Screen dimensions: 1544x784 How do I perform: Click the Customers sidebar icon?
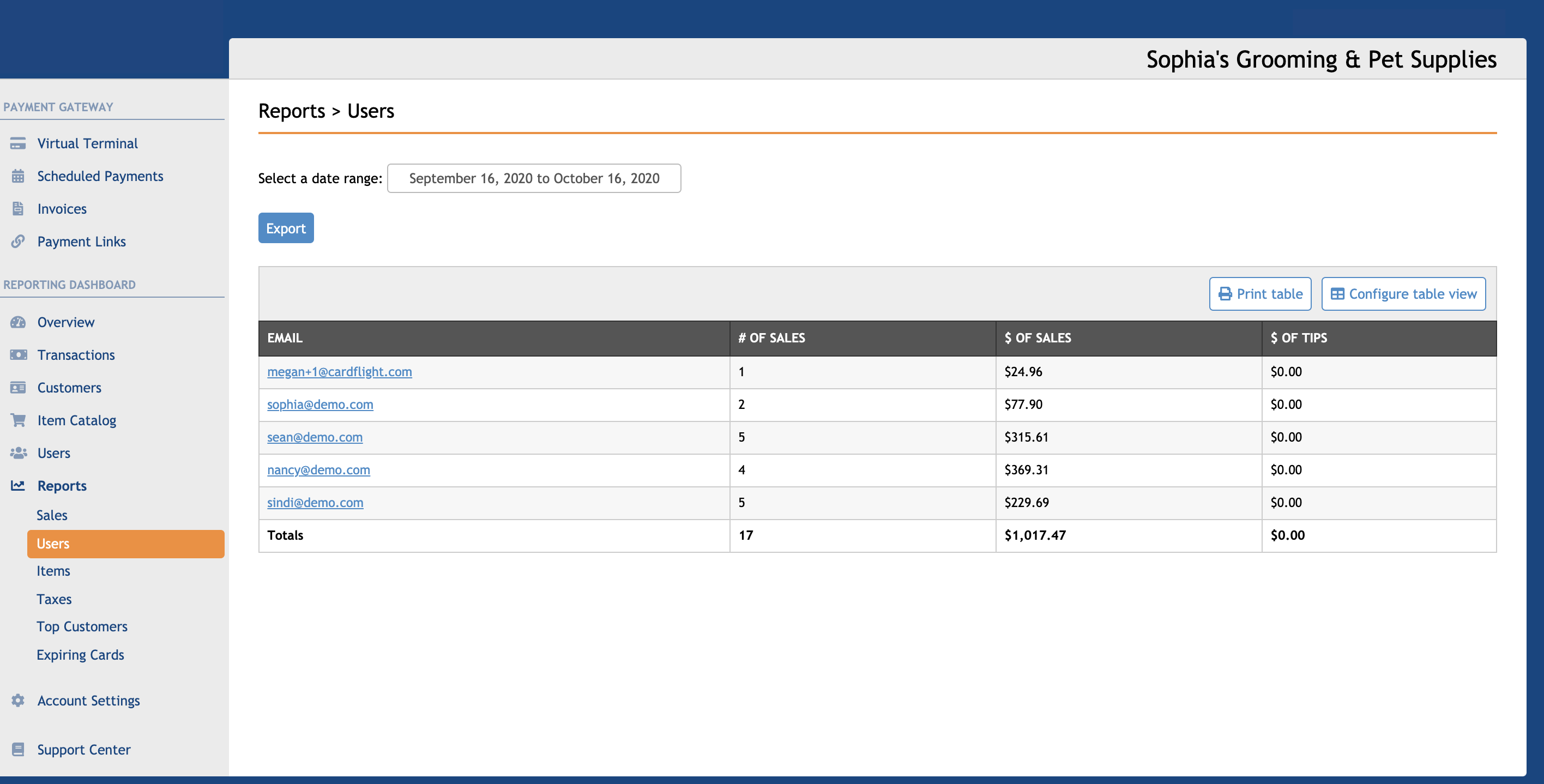pos(17,387)
